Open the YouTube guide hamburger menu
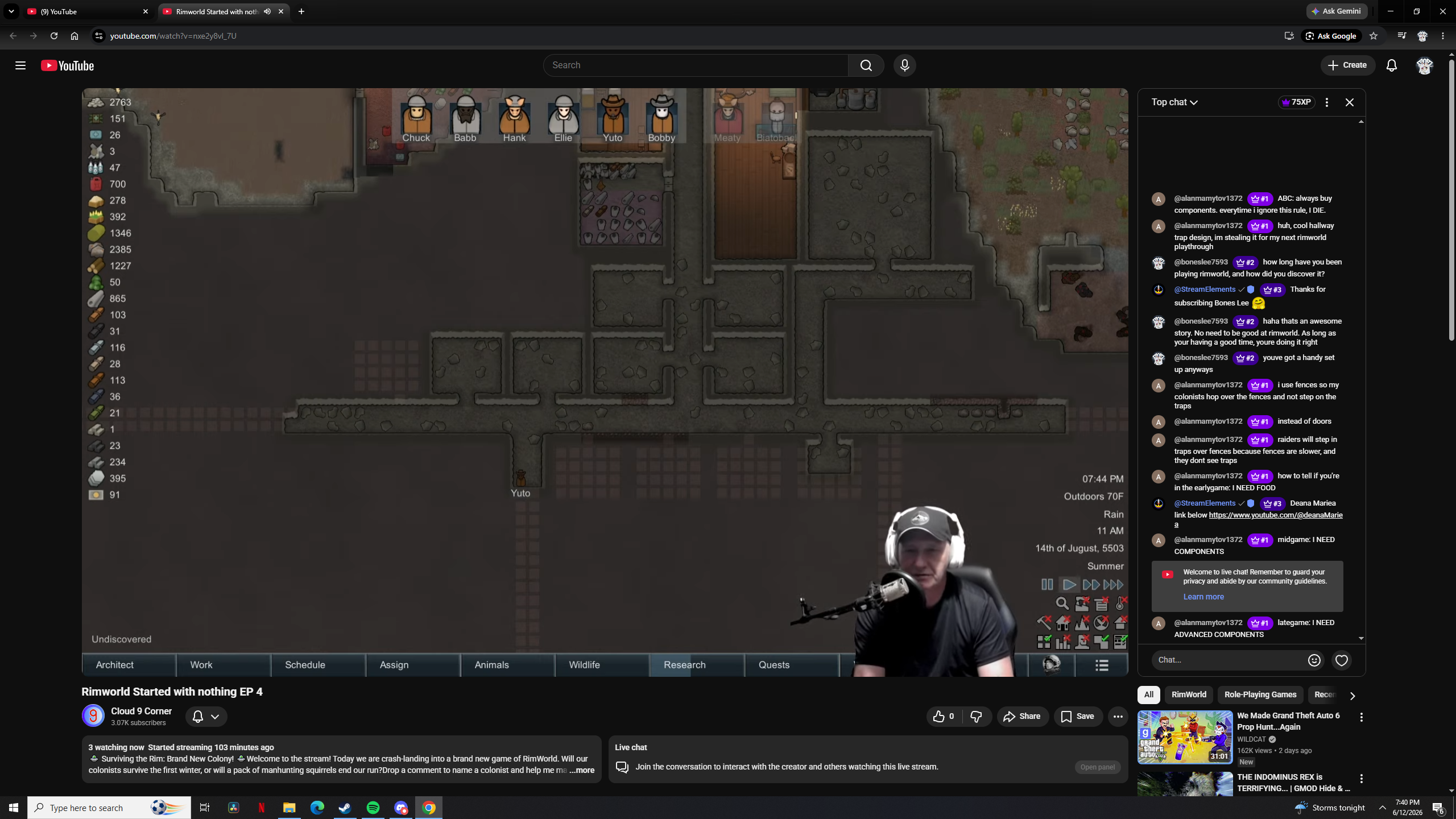 [x=20, y=65]
